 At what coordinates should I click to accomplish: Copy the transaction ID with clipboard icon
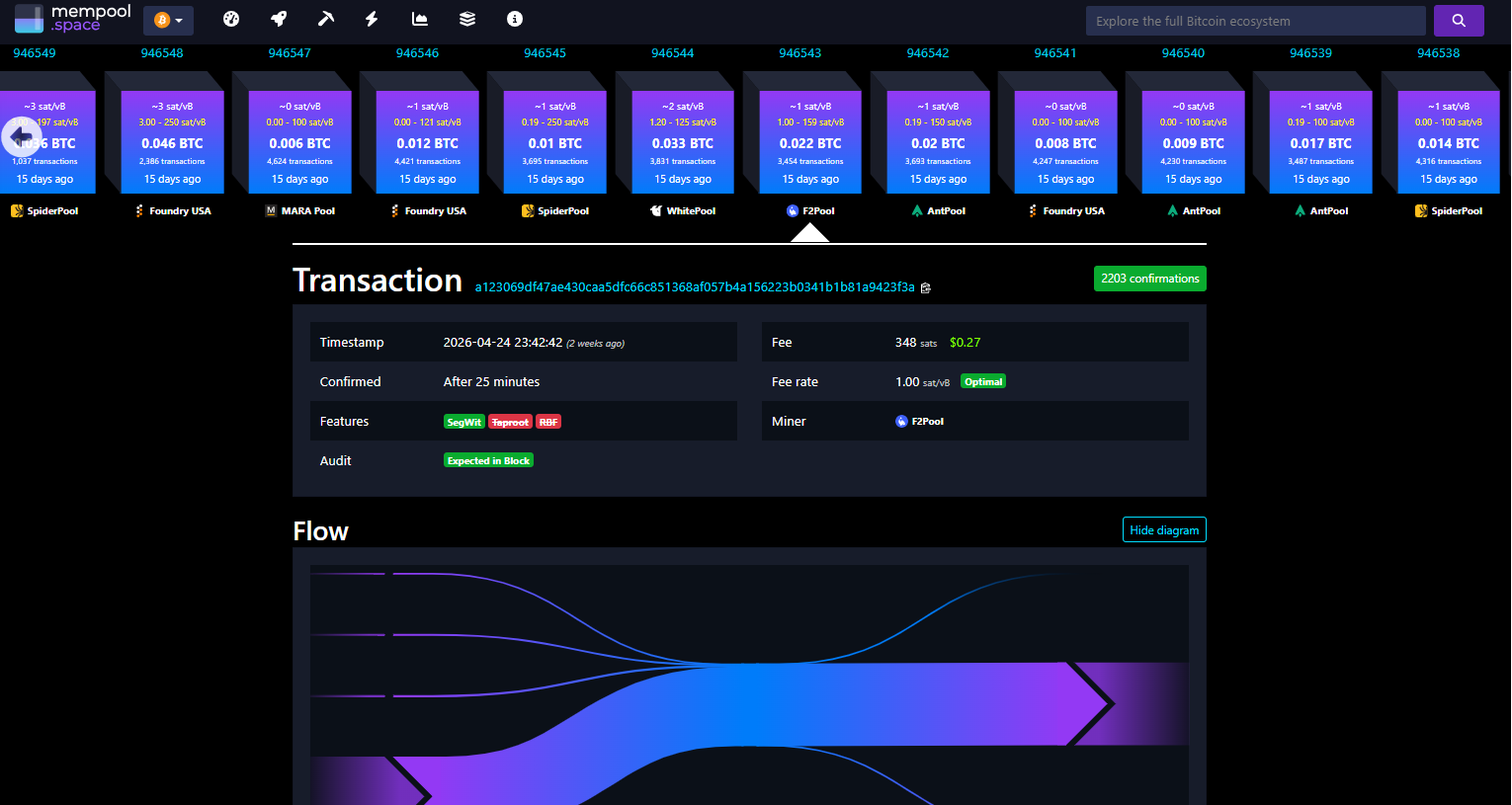(x=926, y=288)
